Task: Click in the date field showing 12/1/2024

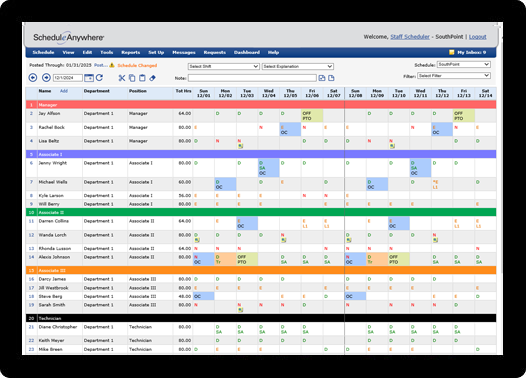Action: click(x=67, y=78)
